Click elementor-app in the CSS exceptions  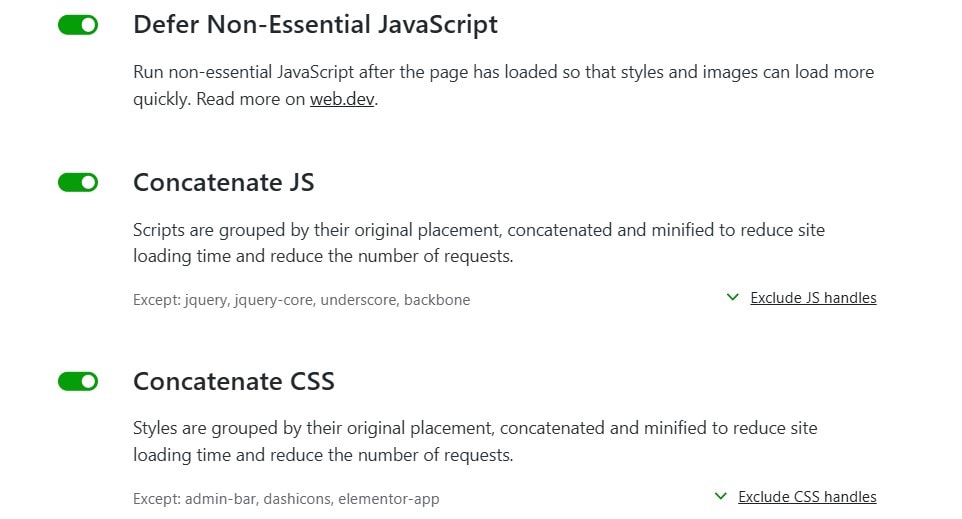389,499
